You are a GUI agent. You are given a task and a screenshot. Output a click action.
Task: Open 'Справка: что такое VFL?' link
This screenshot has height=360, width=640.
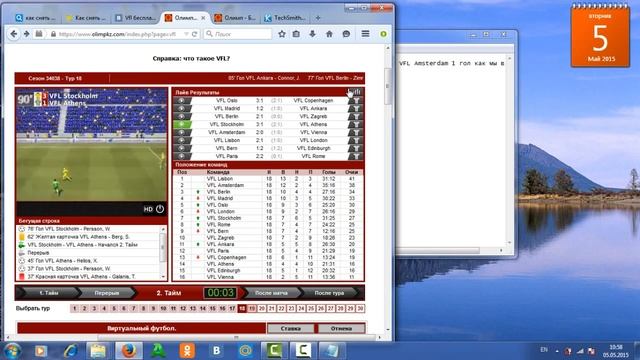click(x=191, y=58)
